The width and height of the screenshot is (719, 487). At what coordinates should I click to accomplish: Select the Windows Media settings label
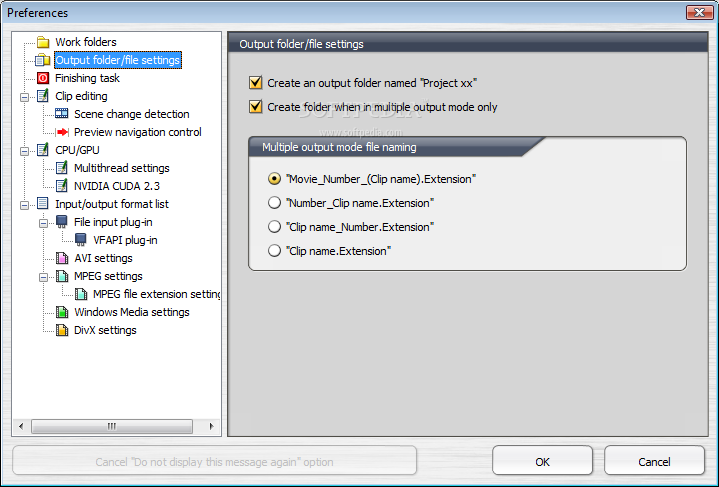point(132,312)
